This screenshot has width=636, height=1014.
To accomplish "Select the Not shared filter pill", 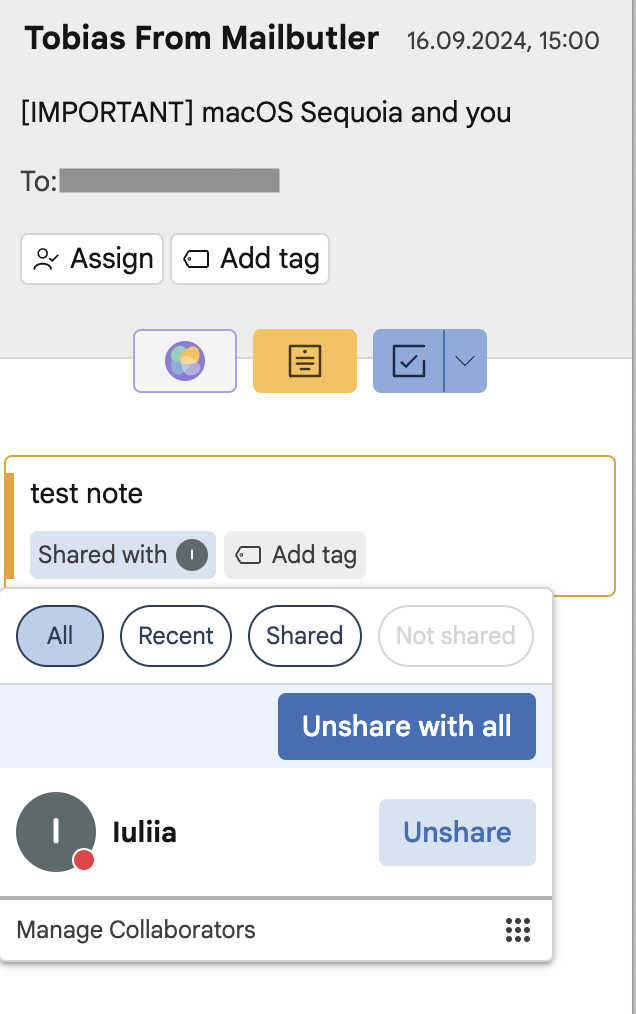I will tap(455, 636).
